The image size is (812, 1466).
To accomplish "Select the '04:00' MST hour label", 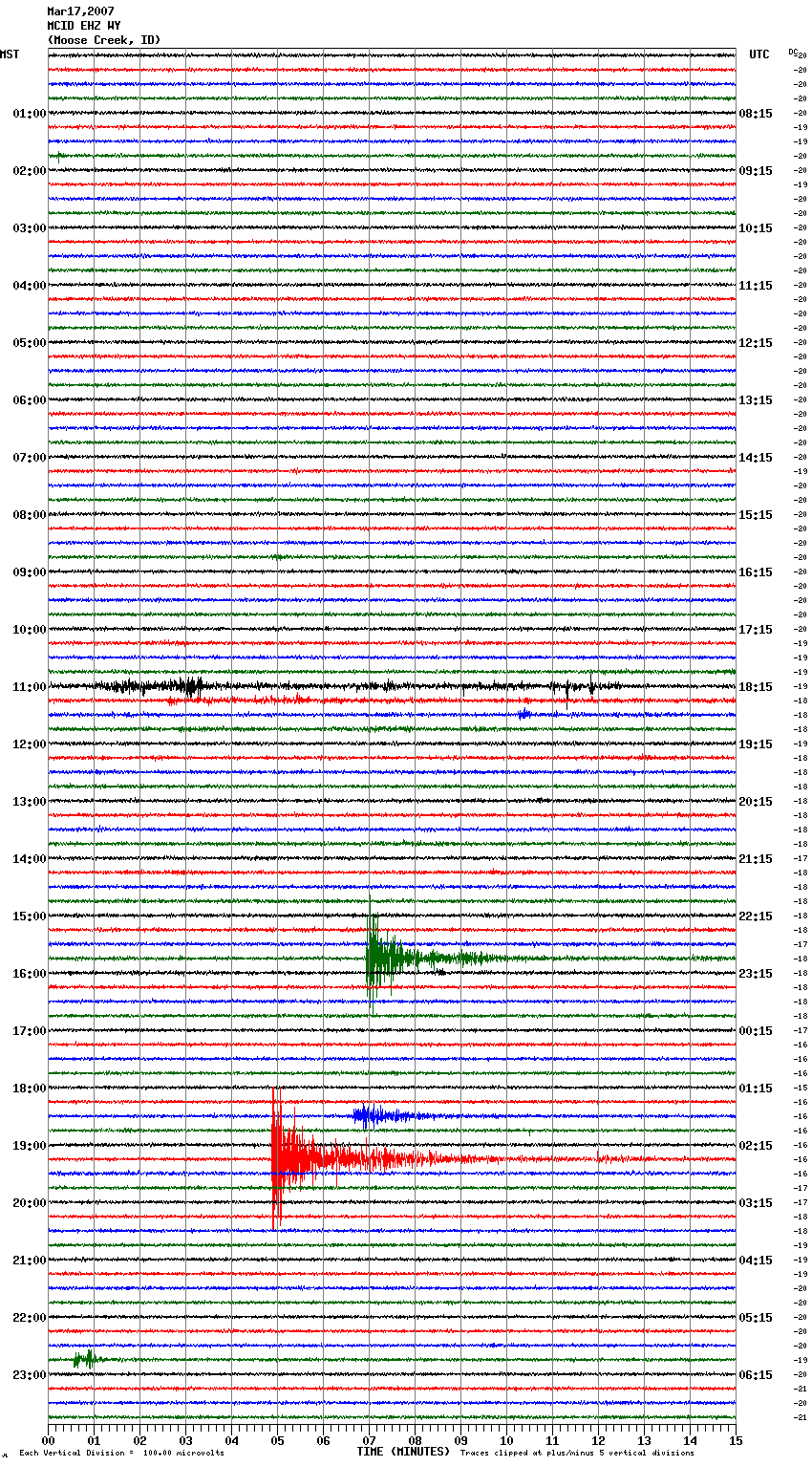I will click(29, 286).
